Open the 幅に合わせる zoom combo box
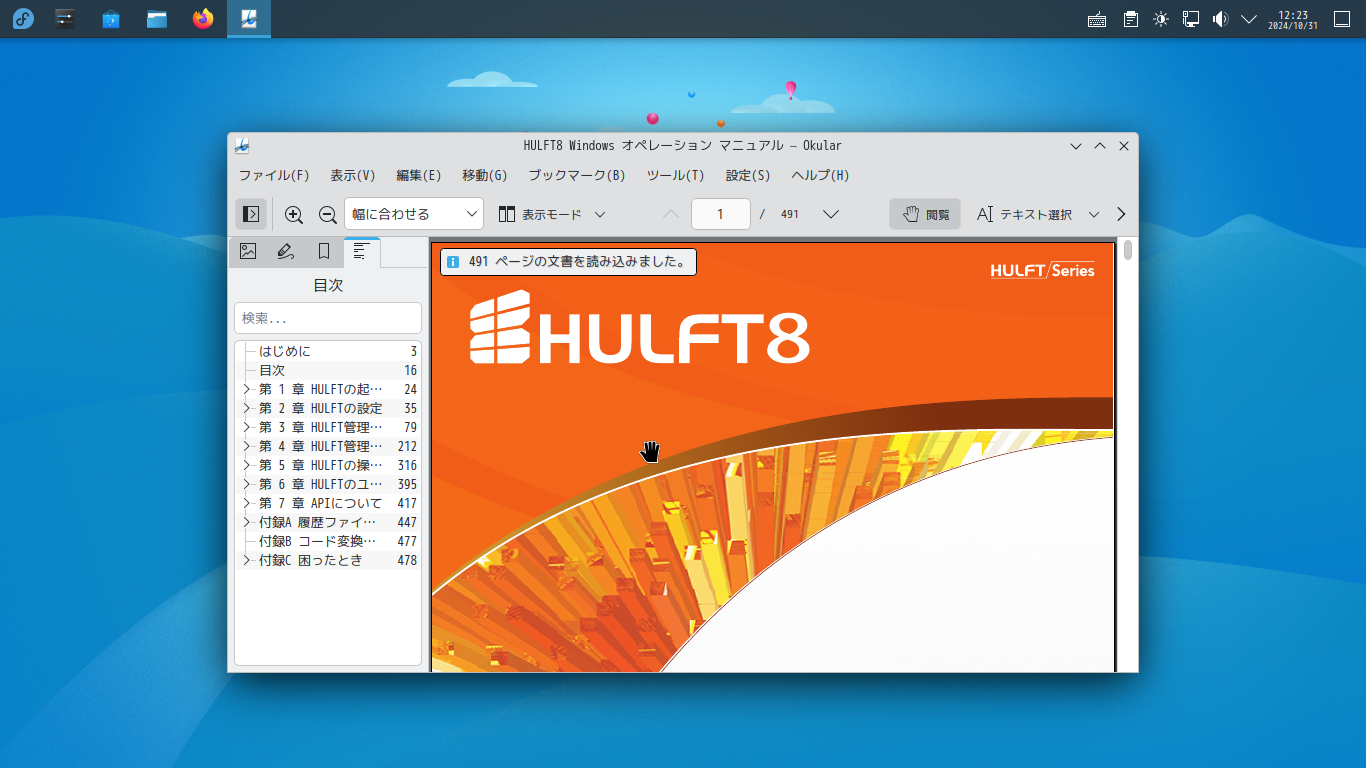Viewport: 1366px width, 768px height. coord(414,214)
